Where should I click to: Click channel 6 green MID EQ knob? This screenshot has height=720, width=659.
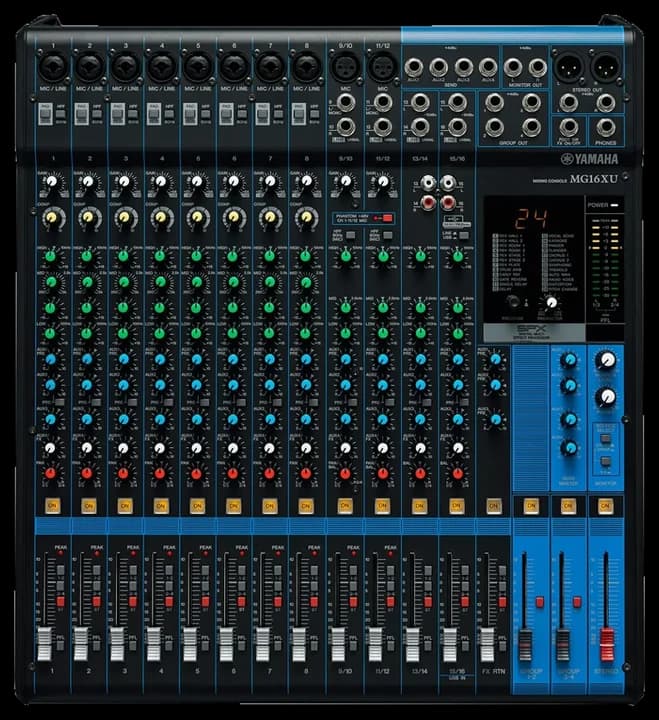(x=233, y=281)
